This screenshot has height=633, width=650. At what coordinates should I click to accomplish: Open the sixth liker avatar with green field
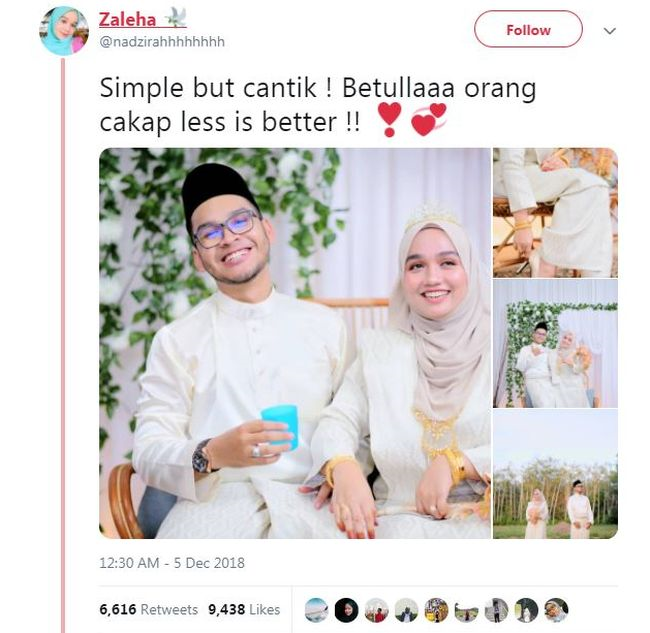tap(466, 610)
